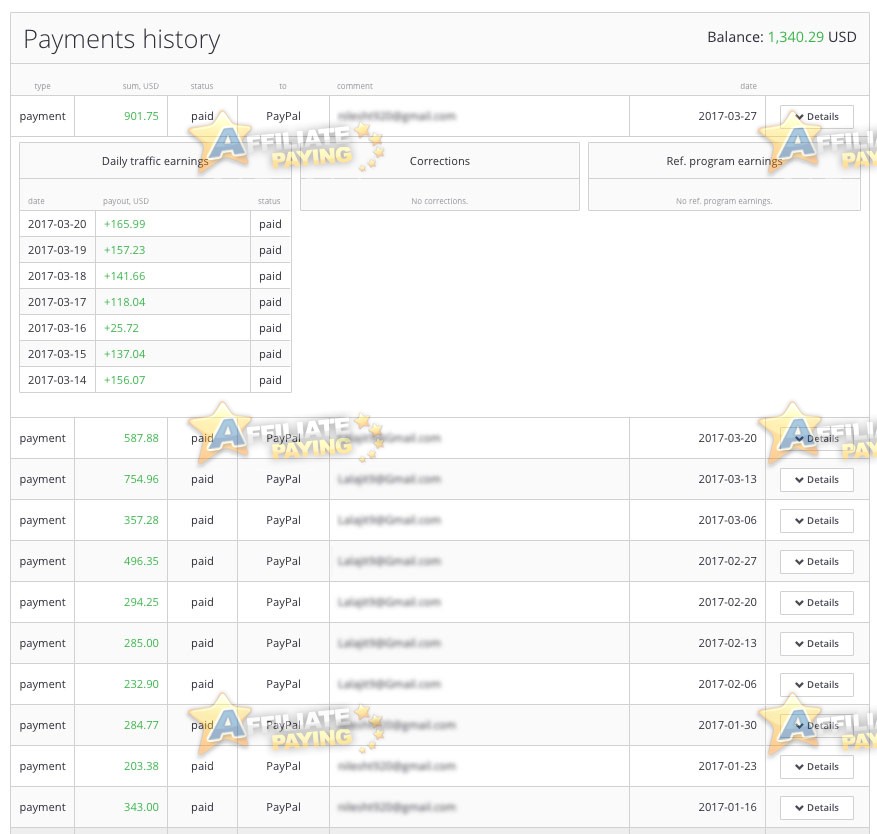Select the 285.00 payment amount
The width and height of the screenshot is (877, 834).
coord(141,643)
